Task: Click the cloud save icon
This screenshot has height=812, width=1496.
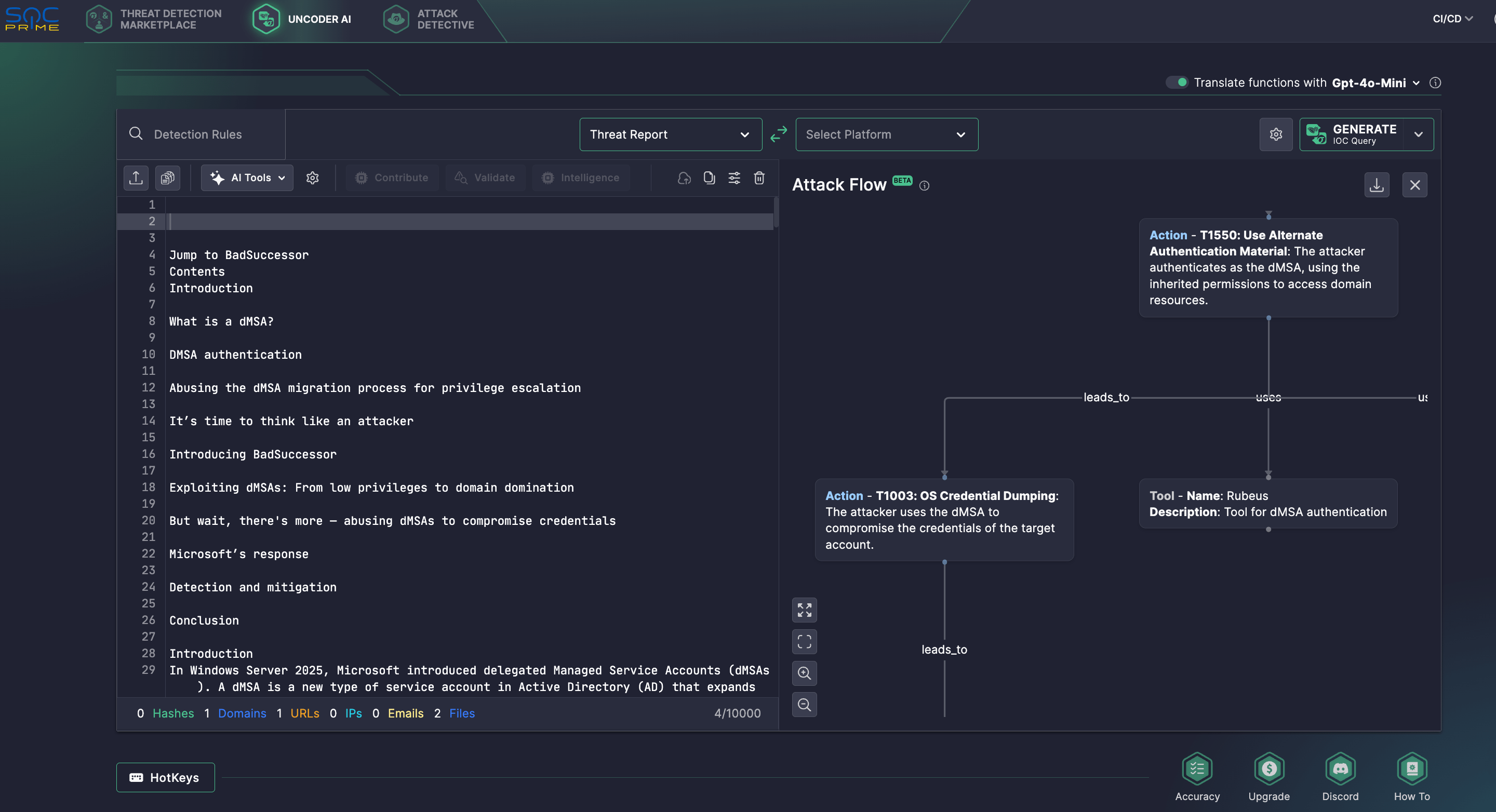Action: [x=684, y=178]
